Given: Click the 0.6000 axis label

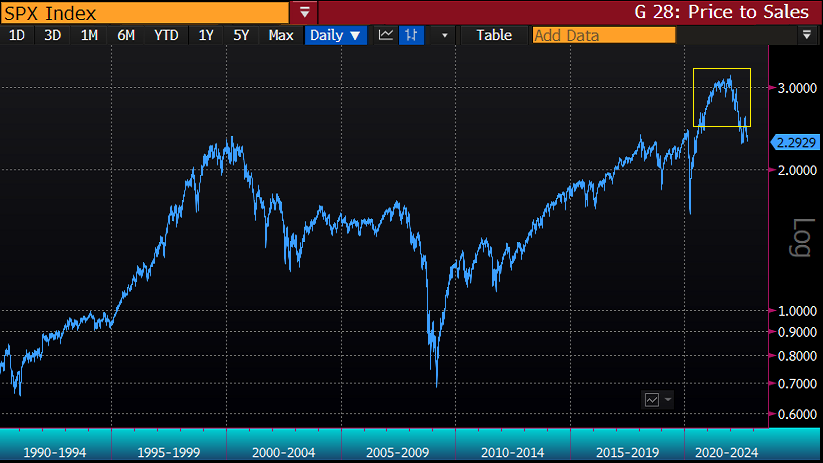Looking at the screenshot, I should [797, 414].
